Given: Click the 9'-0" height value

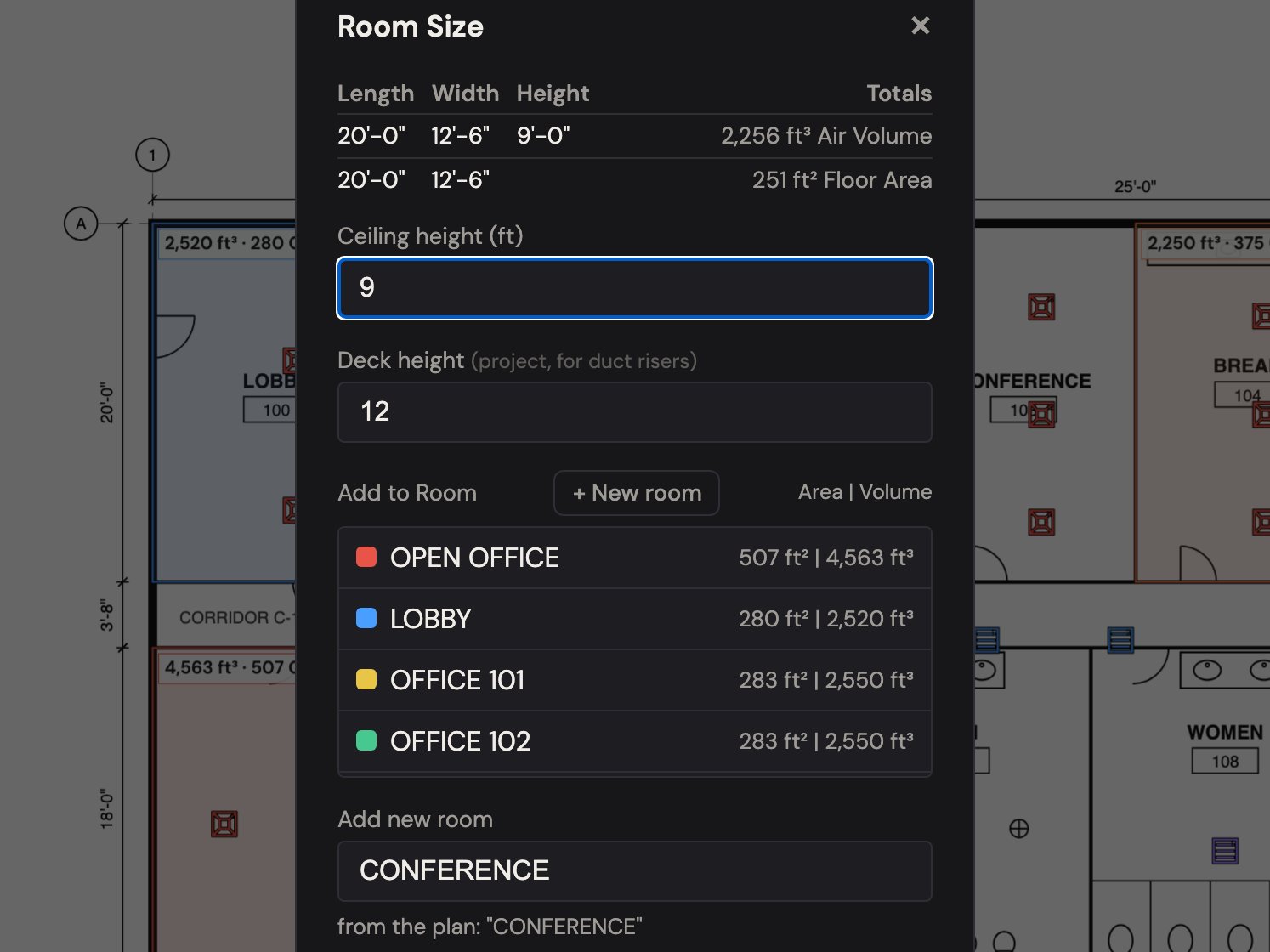Looking at the screenshot, I should click(x=543, y=136).
